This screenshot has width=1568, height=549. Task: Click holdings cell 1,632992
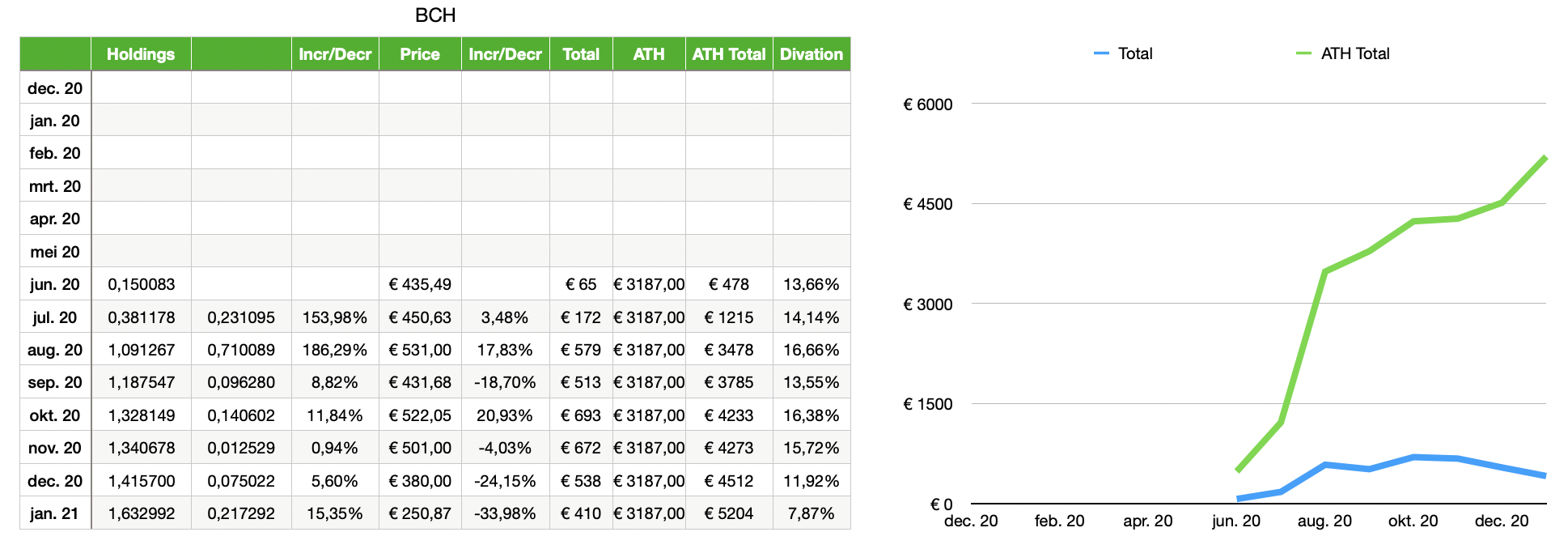142,513
